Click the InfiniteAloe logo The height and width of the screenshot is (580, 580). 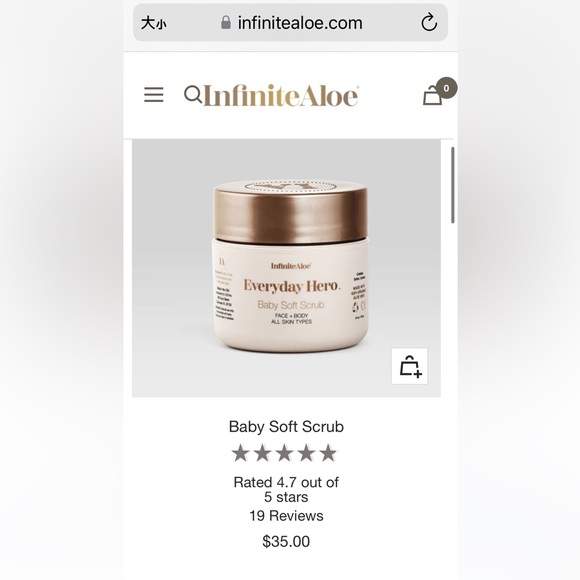point(281,95)
